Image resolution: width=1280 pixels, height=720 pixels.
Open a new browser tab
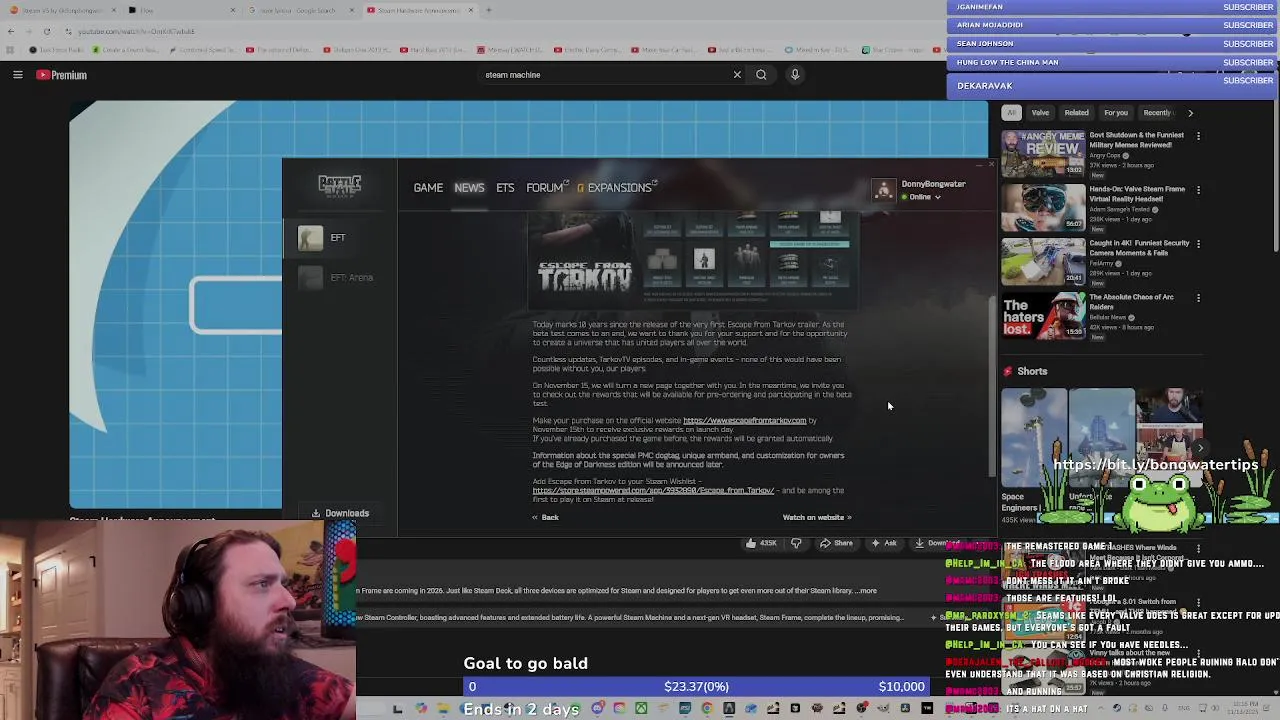(x=488, y=10)
